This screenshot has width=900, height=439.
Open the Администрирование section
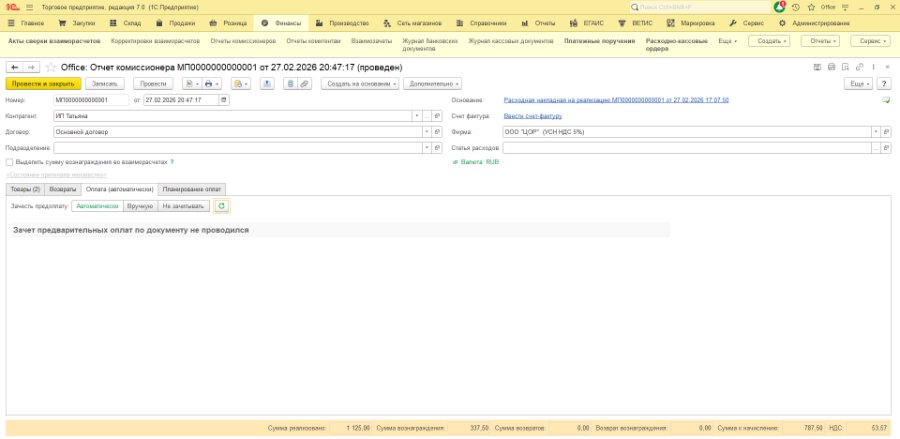814,23
